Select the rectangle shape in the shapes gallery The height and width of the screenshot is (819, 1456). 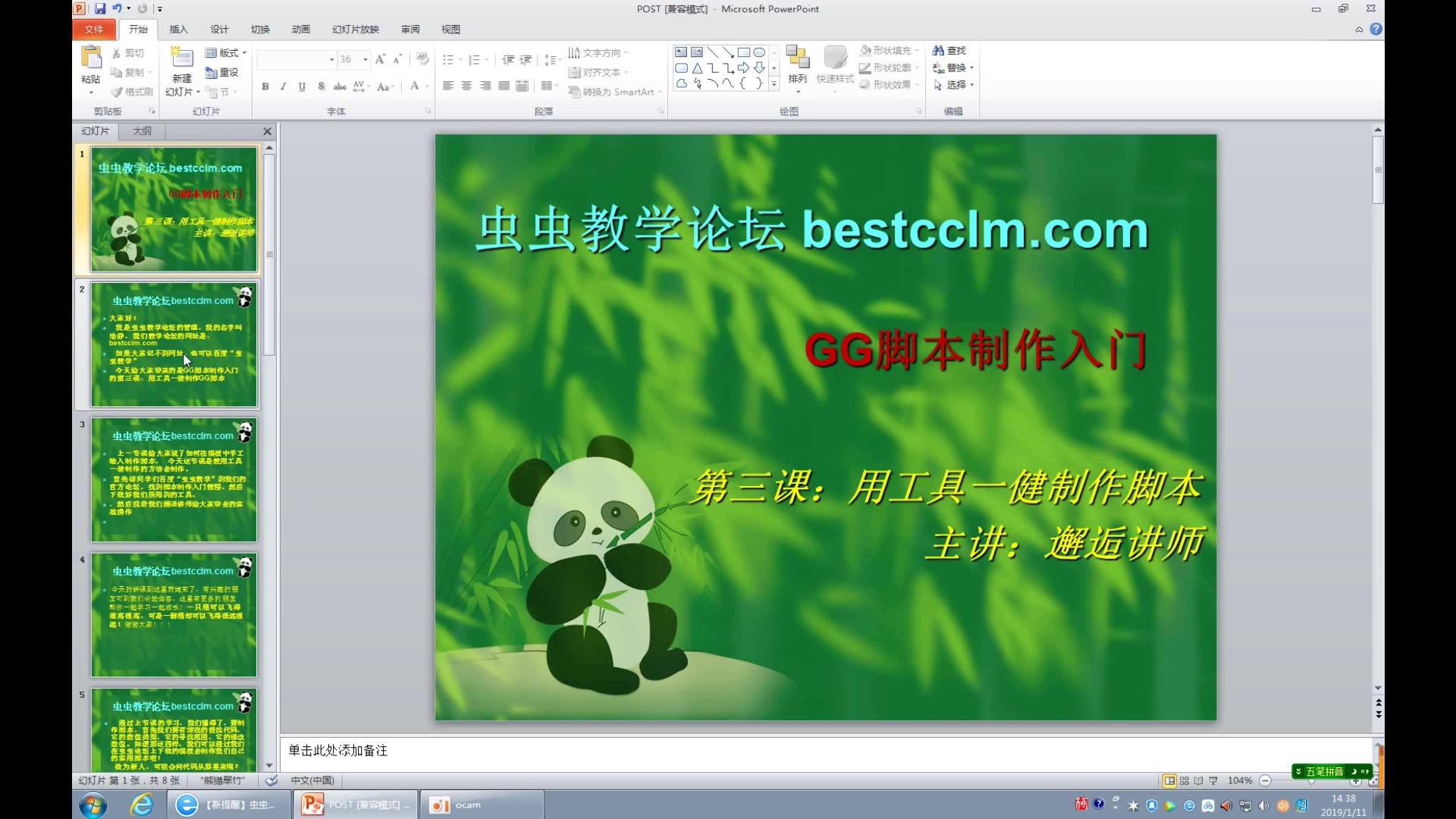[745, 52]
